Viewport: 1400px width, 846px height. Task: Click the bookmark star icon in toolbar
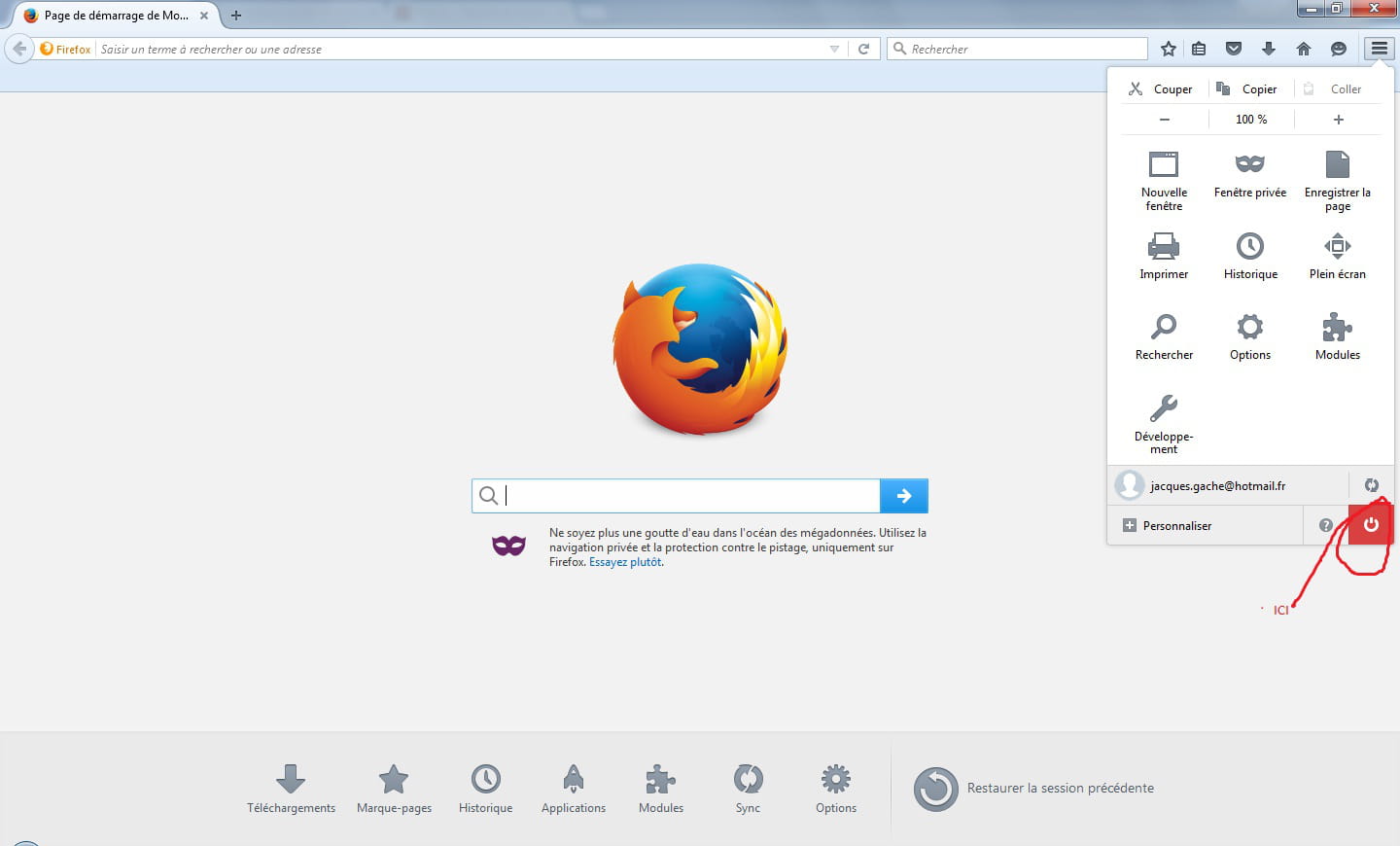(x=1169, y=49)
